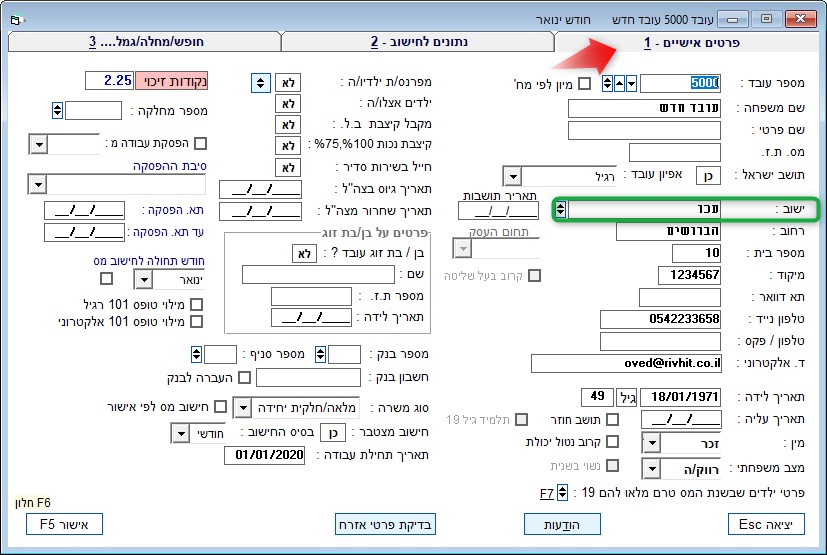Open the הודעות button
The image size is (827, 555).
pyautogui.click(x=562, y=524)
